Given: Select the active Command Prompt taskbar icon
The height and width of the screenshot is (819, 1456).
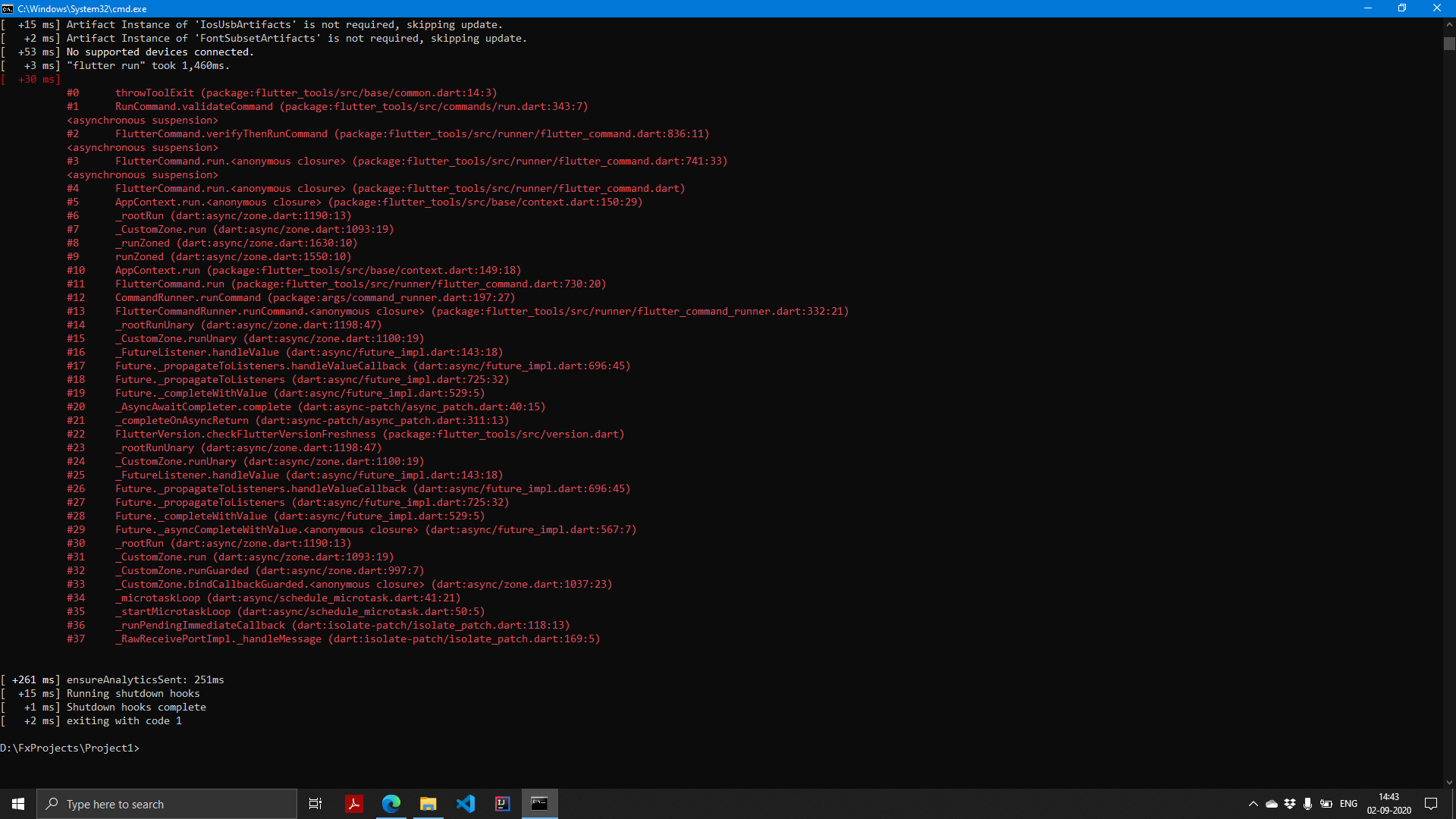Looking at the screenshot, I should 539,804.
